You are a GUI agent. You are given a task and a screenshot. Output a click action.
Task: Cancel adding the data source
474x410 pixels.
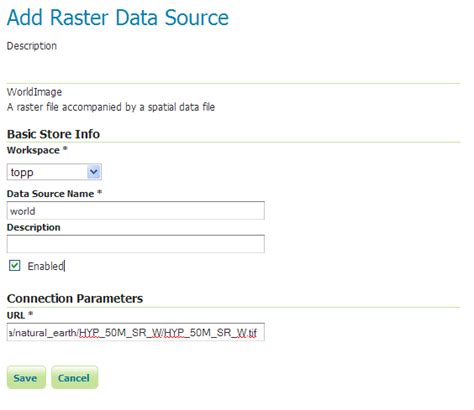point(74,377)
